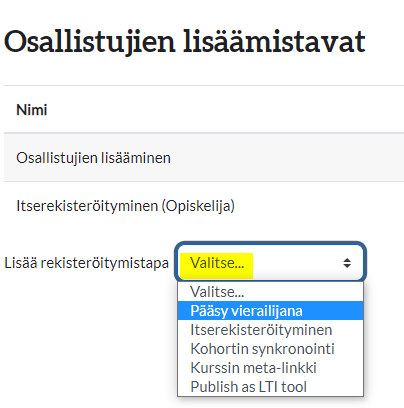
Task: Open the Lisää rekisteröitymistapa combo box
Action: point(270,263)
